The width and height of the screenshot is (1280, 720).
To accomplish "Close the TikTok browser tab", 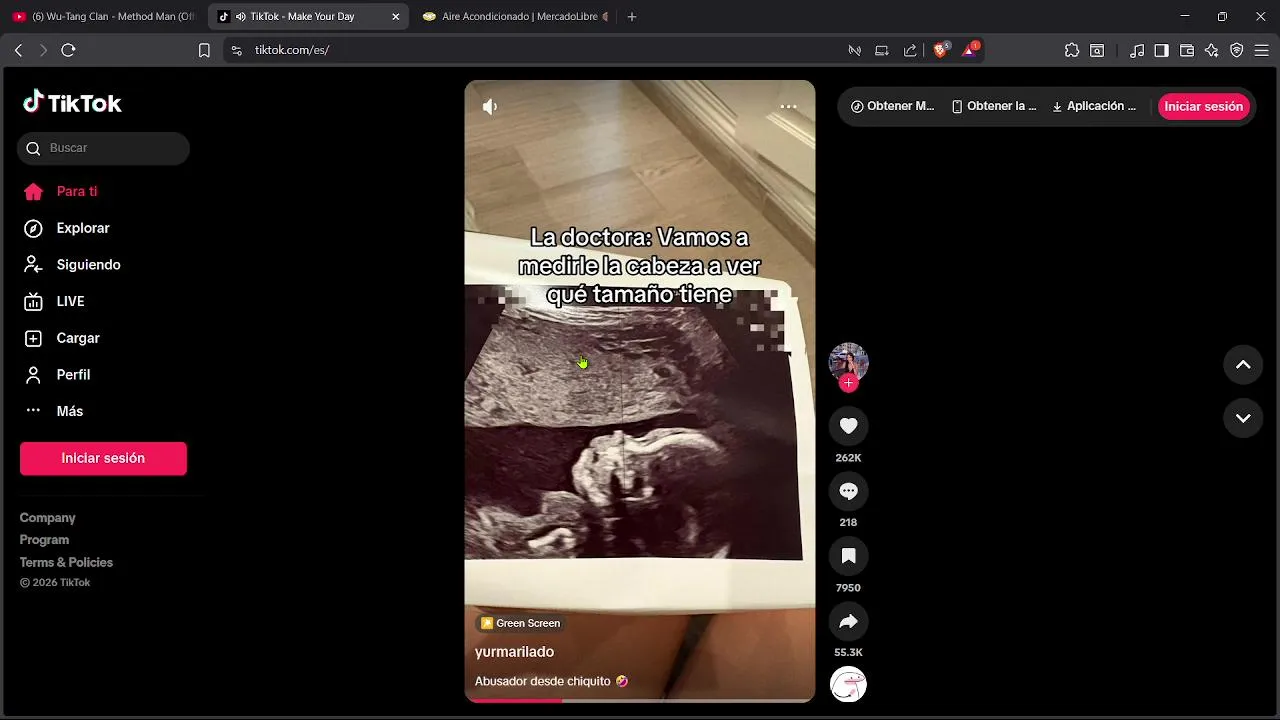I will point(396,16).
